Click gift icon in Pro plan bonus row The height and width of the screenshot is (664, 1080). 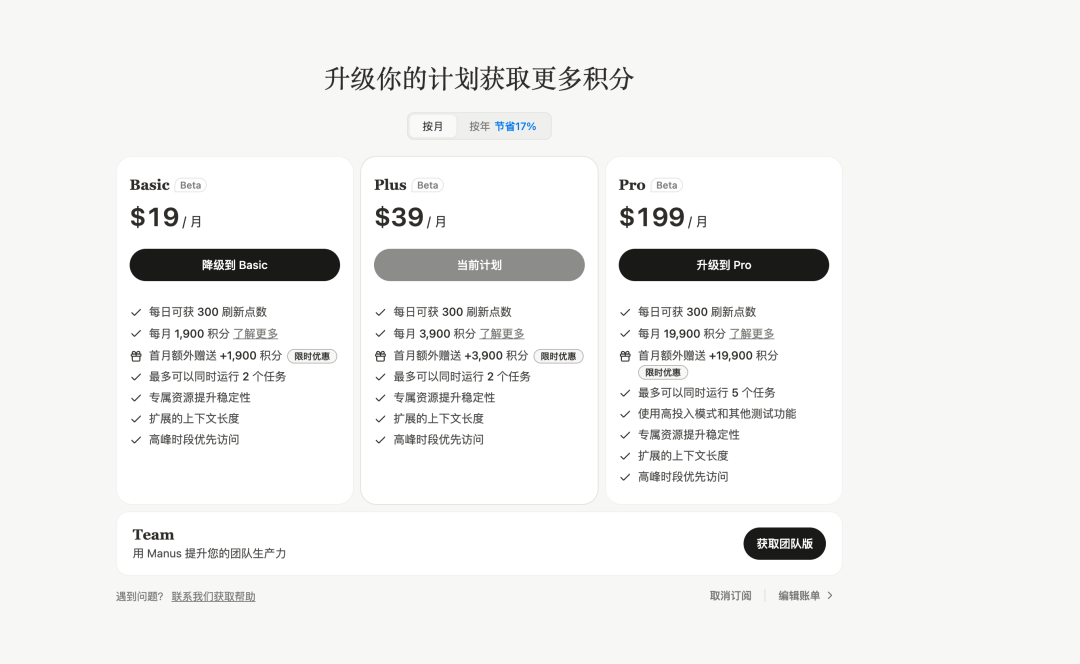coord(625,356)
